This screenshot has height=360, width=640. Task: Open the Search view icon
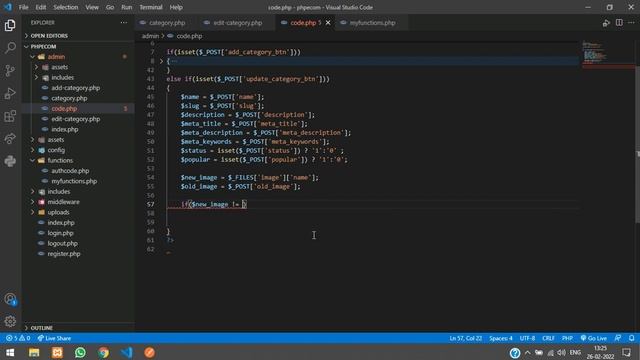pos(10,48)
